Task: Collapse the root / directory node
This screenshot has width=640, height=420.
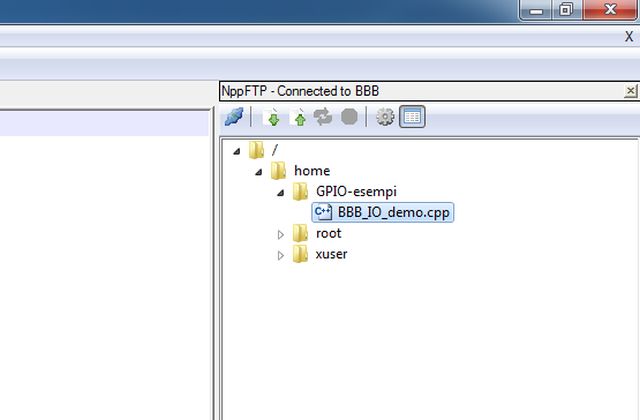Action: click(237, 151)
